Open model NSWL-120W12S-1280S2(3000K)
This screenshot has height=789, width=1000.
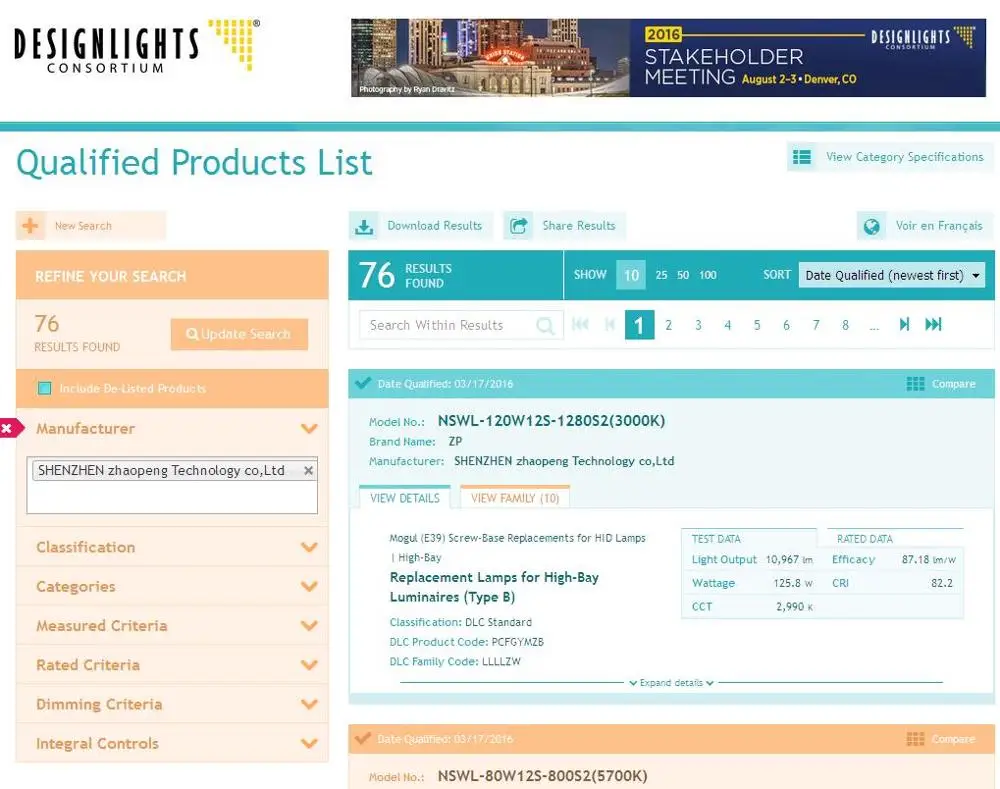pyautogui.click(x=551, y=421)
